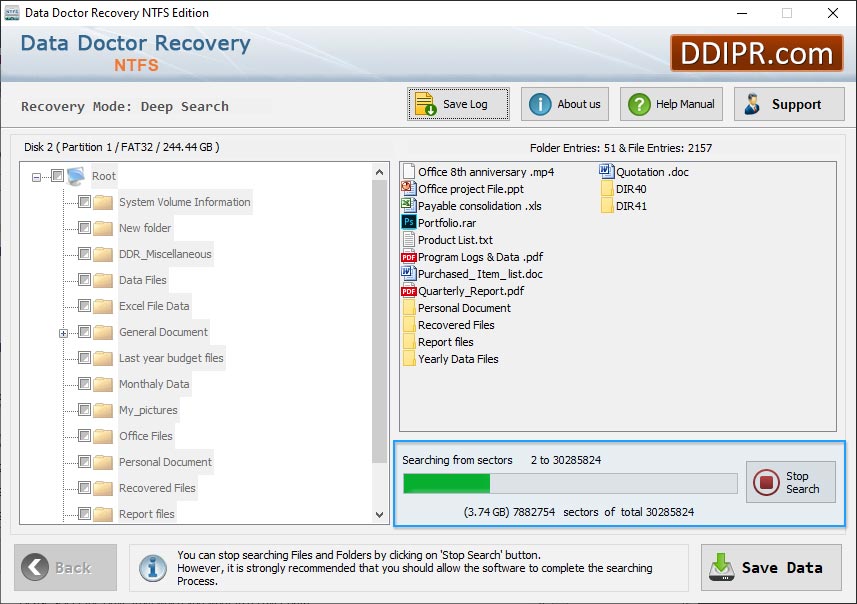The height and width of the screenshot is (604, 857).
Task: Click the DDR_Miscellaneous folder icon
Action: coord(103,255)
